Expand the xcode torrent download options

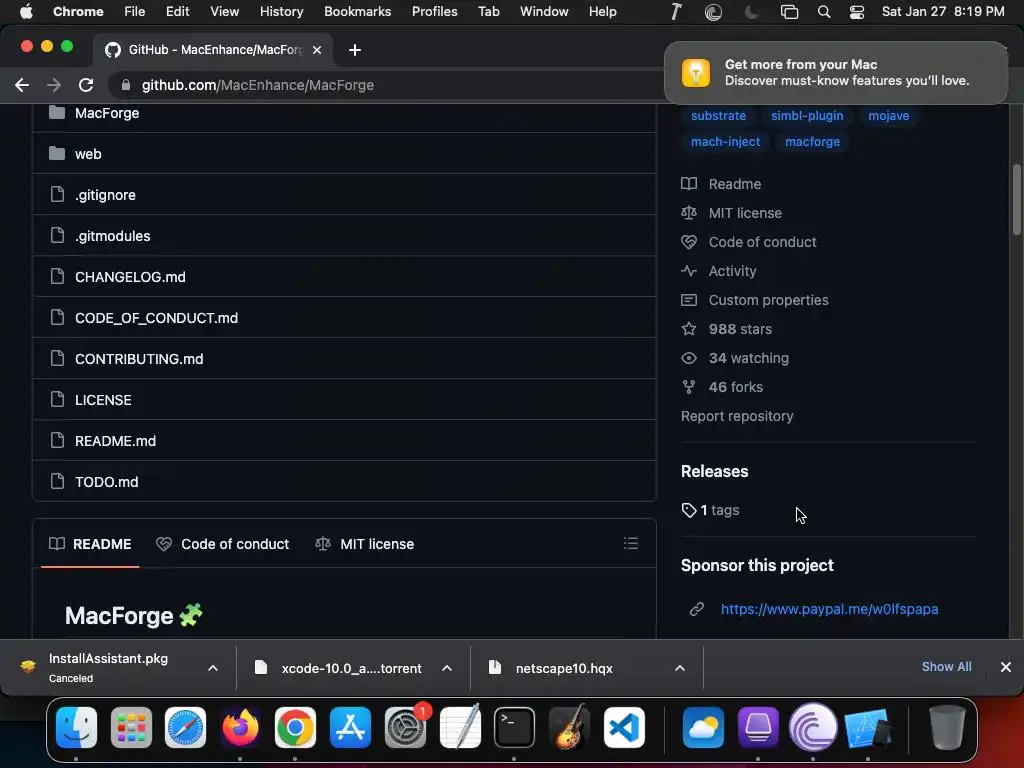point(447,668)
